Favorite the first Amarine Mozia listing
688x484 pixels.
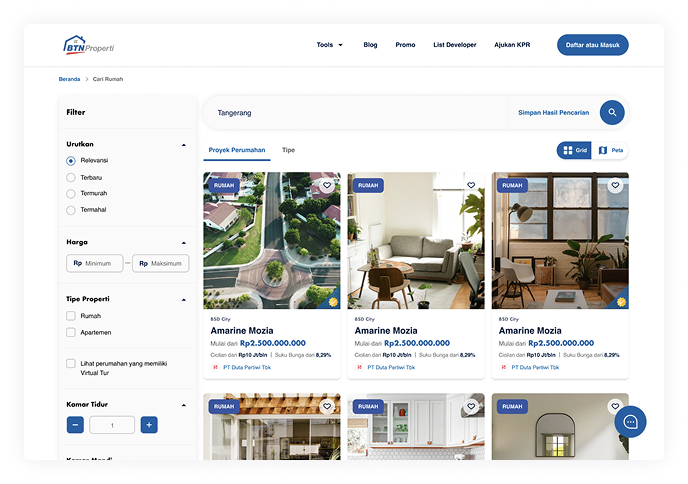click(x=327, y=185)
